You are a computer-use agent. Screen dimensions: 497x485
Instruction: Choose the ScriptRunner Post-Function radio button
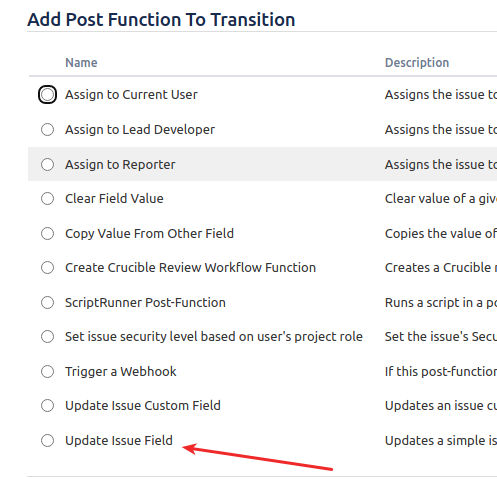(x=47, y=303)
